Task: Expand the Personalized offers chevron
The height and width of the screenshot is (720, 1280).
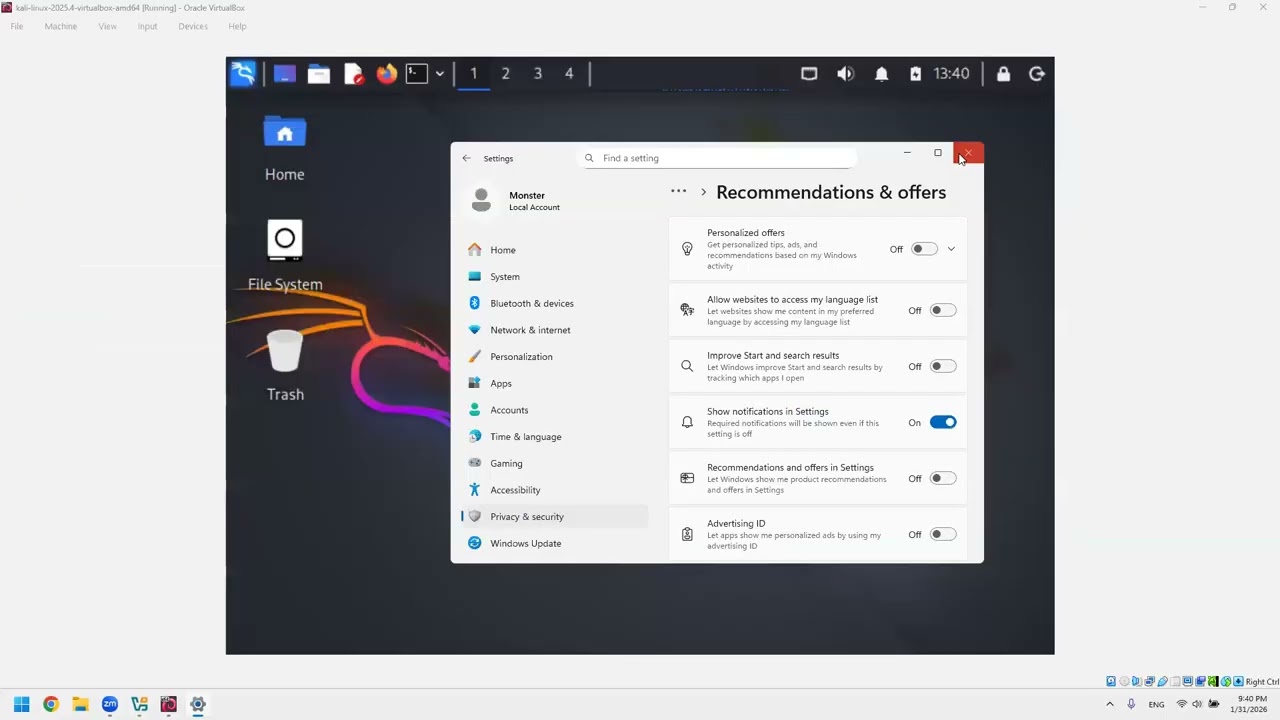Action: tap(951, 249)
